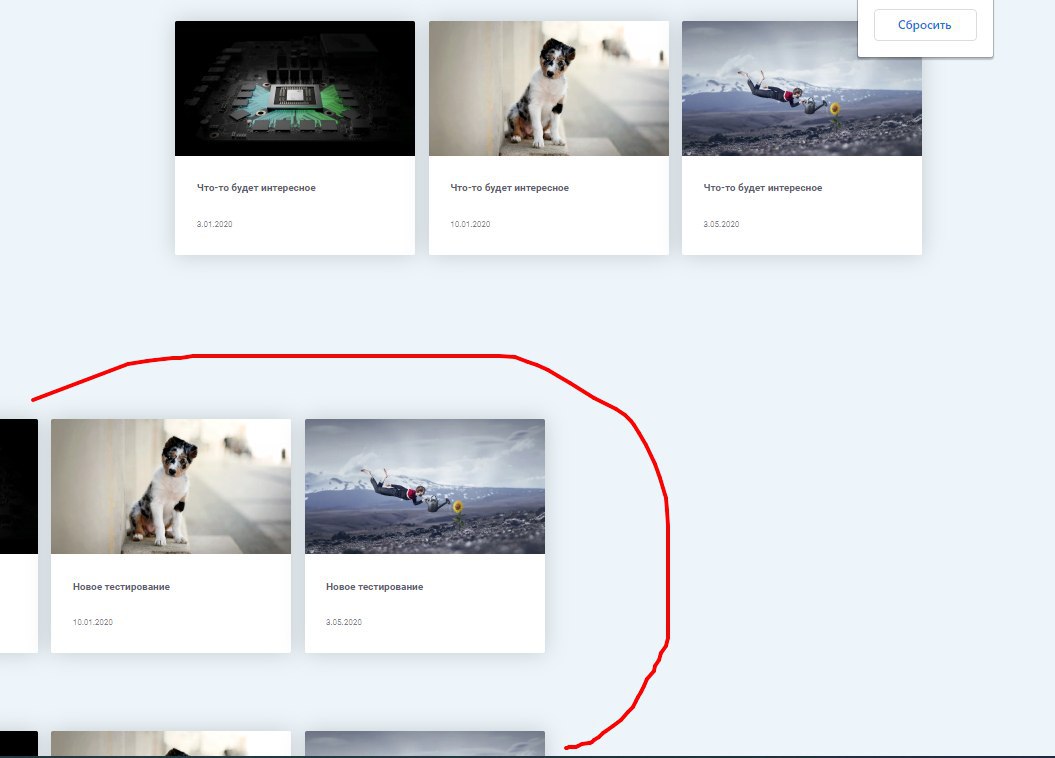
Task: Select the Новое тестирование title dated 10.01.2020
Action: pyautogui.click(x=121, y=586)
